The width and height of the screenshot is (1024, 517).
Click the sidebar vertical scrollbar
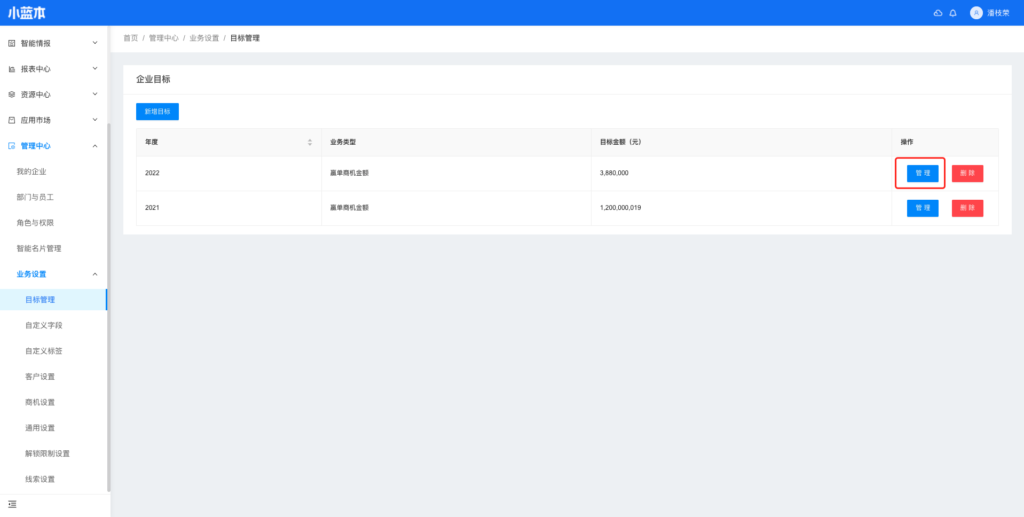tap(107, 300)
